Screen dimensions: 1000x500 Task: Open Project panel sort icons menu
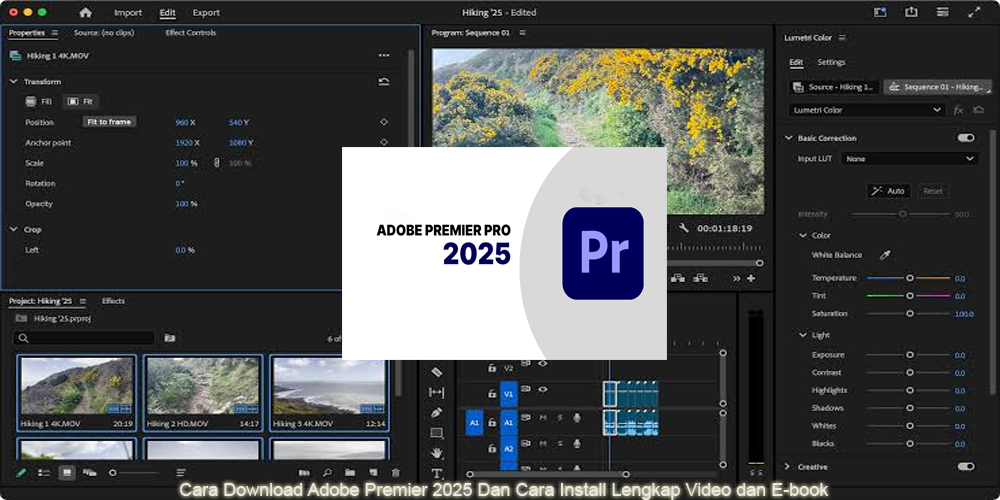pos(181,473)
